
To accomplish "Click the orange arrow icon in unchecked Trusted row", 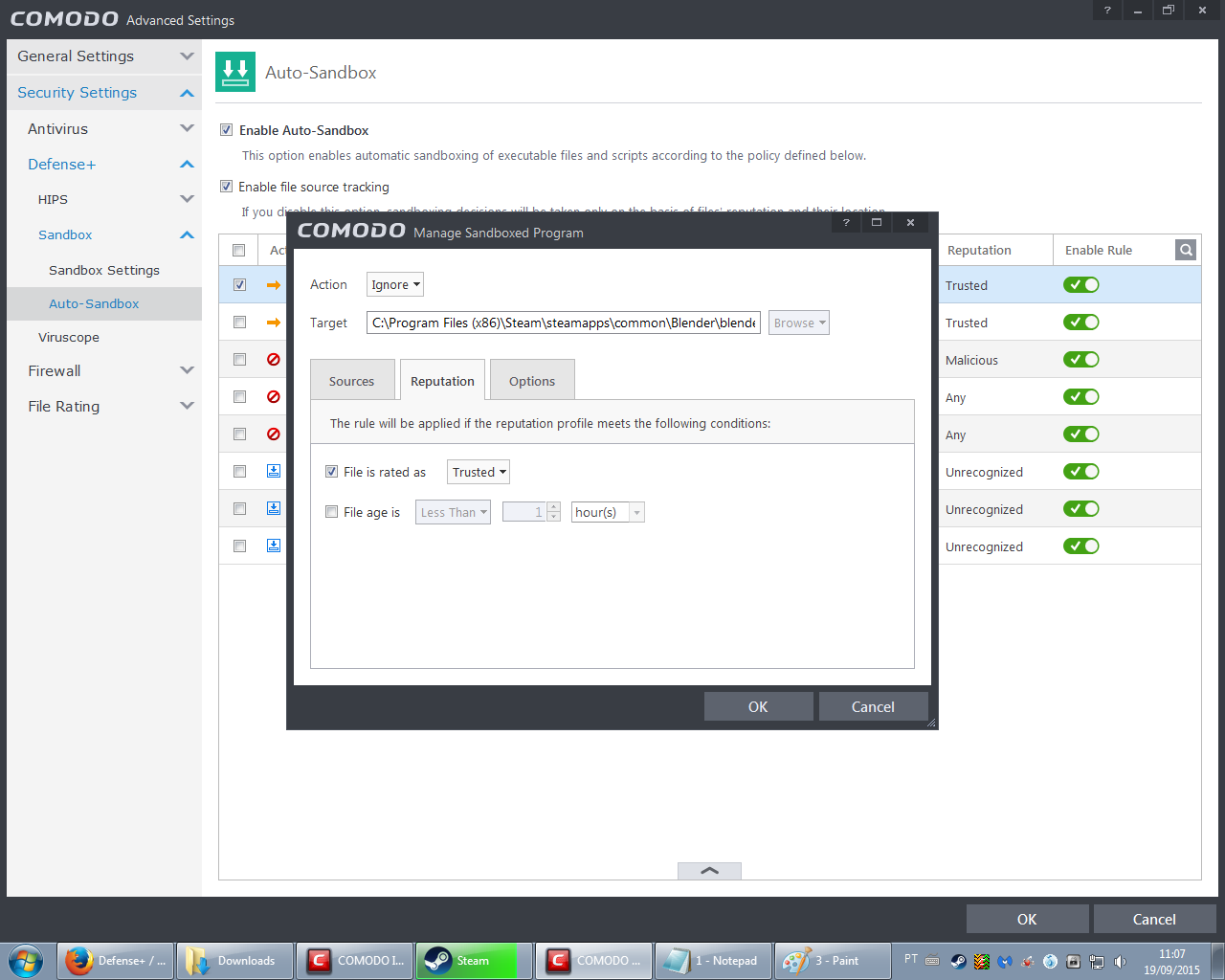I will tap(274, 322).
